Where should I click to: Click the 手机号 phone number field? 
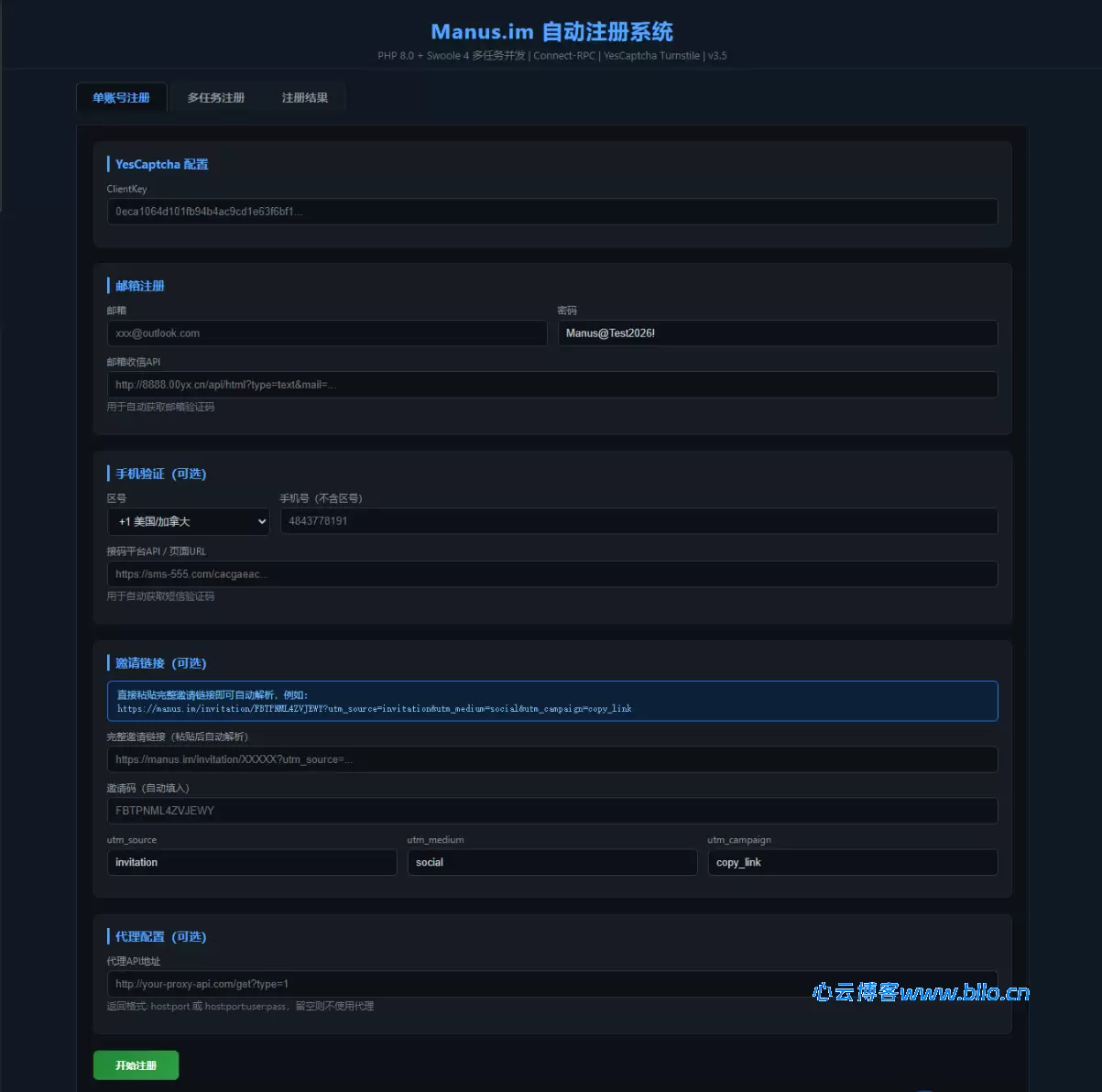(638, 520)
